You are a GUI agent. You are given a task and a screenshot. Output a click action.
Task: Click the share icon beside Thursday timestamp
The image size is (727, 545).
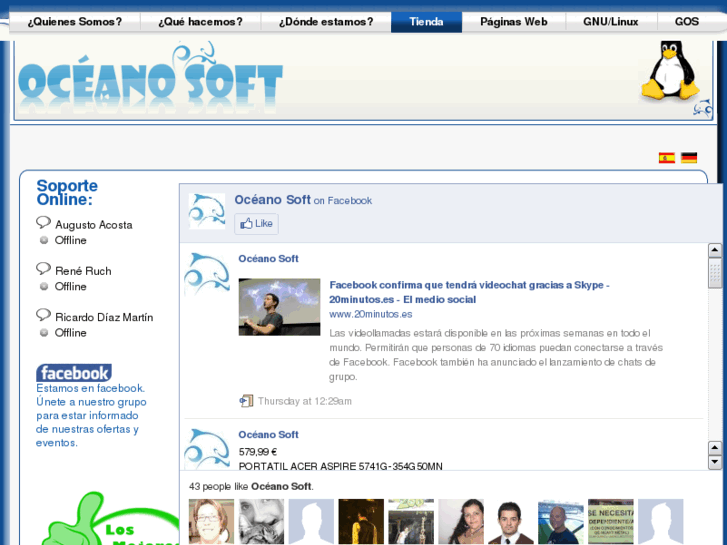pos(246,401)
